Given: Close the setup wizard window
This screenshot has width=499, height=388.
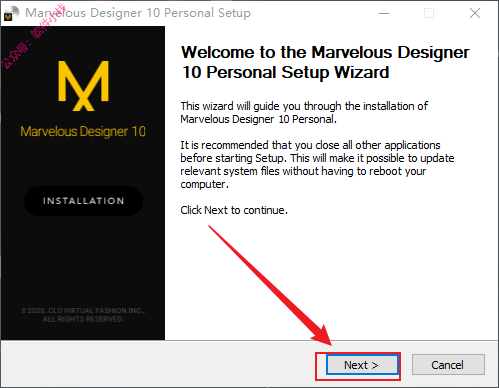Looking at the screenshot, I should pyautogui.click(x=475, y=13).
